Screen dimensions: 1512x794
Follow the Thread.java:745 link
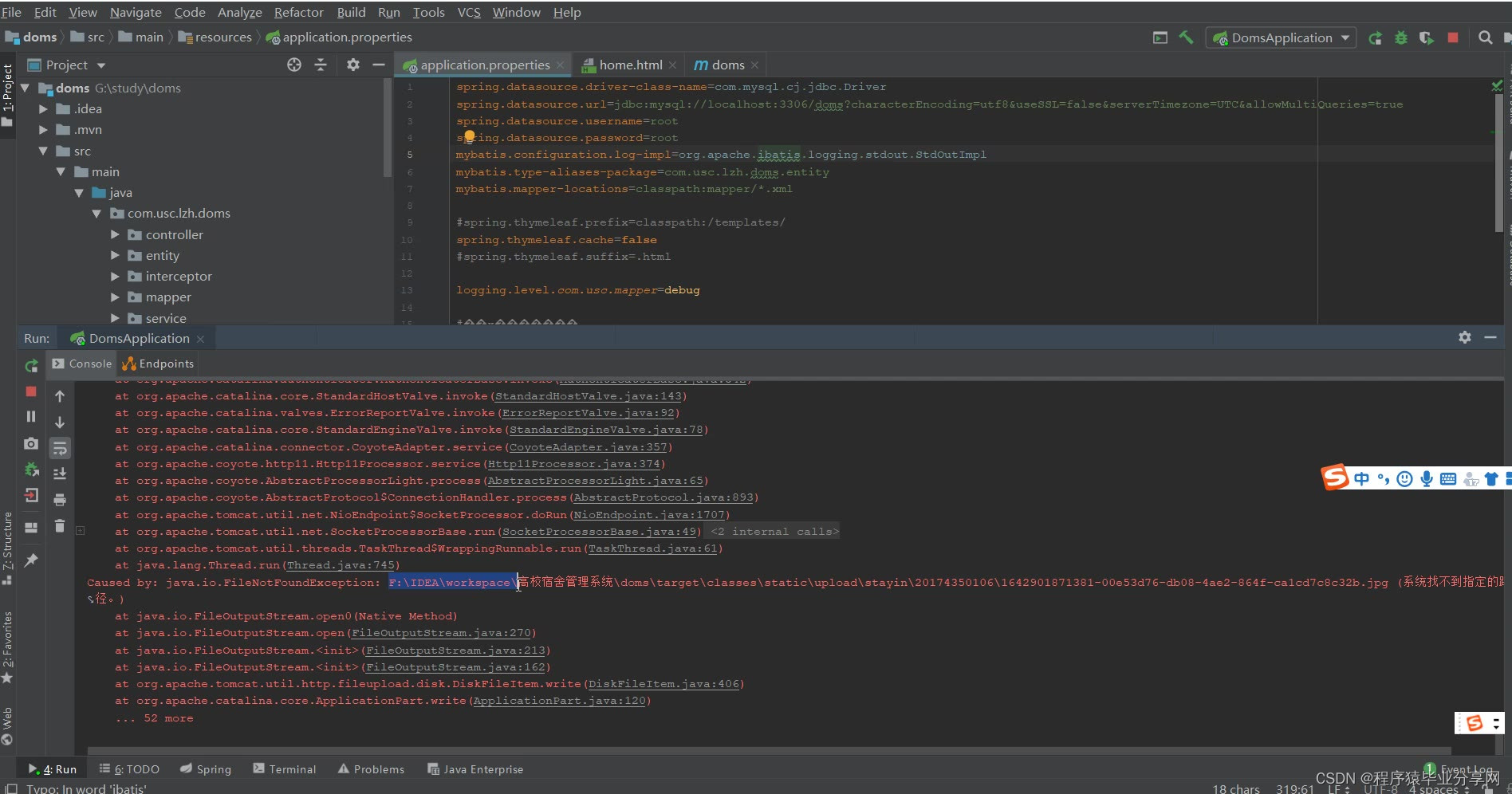(341, 565)
